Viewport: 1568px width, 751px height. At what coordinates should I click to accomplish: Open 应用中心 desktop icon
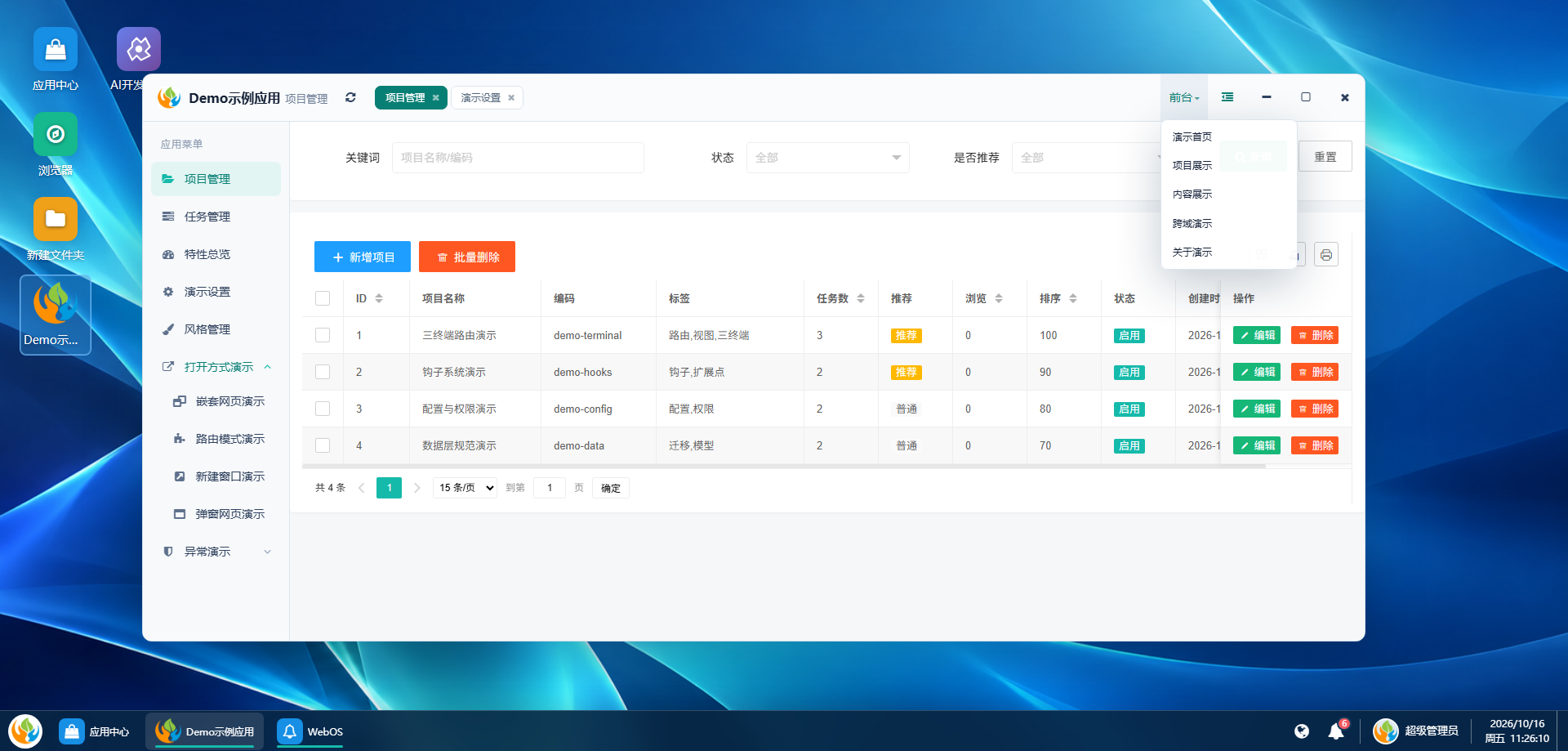click(x=56, y=60)
